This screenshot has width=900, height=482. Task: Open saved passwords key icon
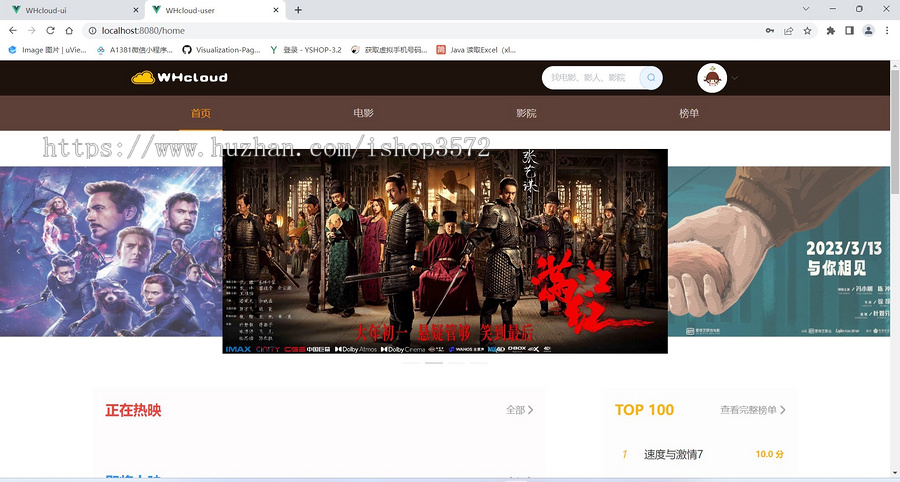tap(770, 30)
